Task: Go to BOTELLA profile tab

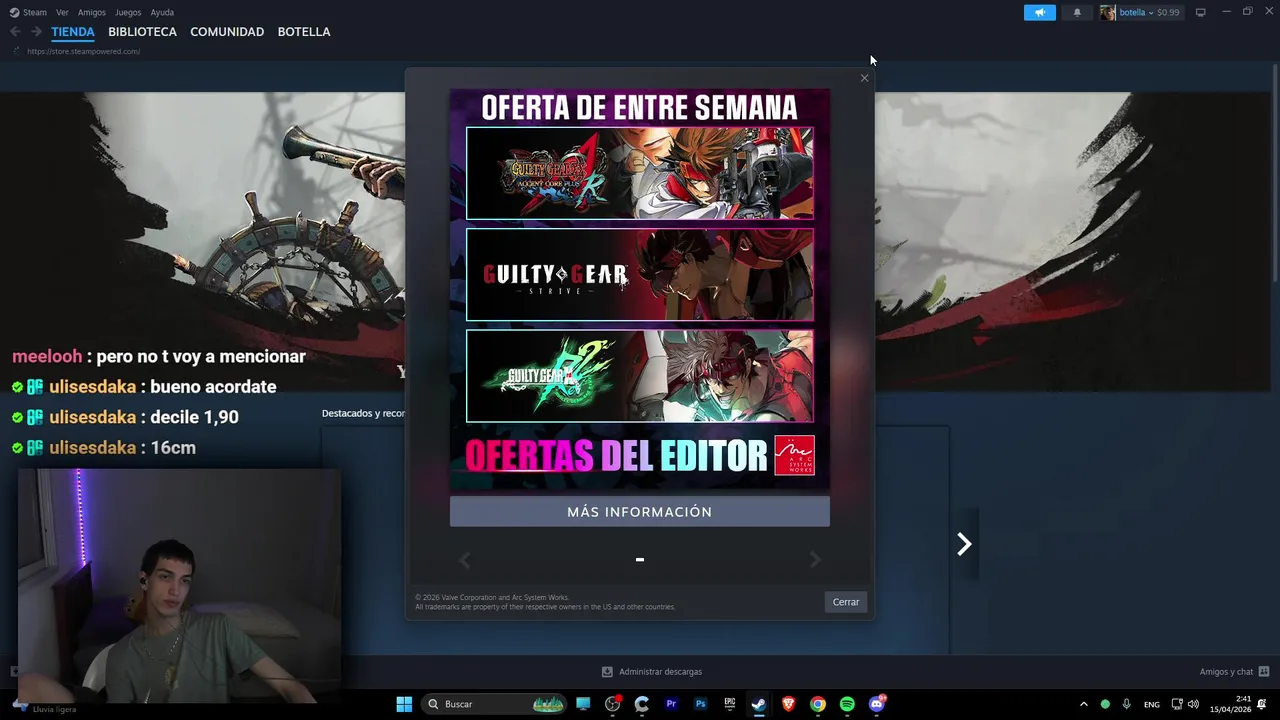Action: [304, 32]
